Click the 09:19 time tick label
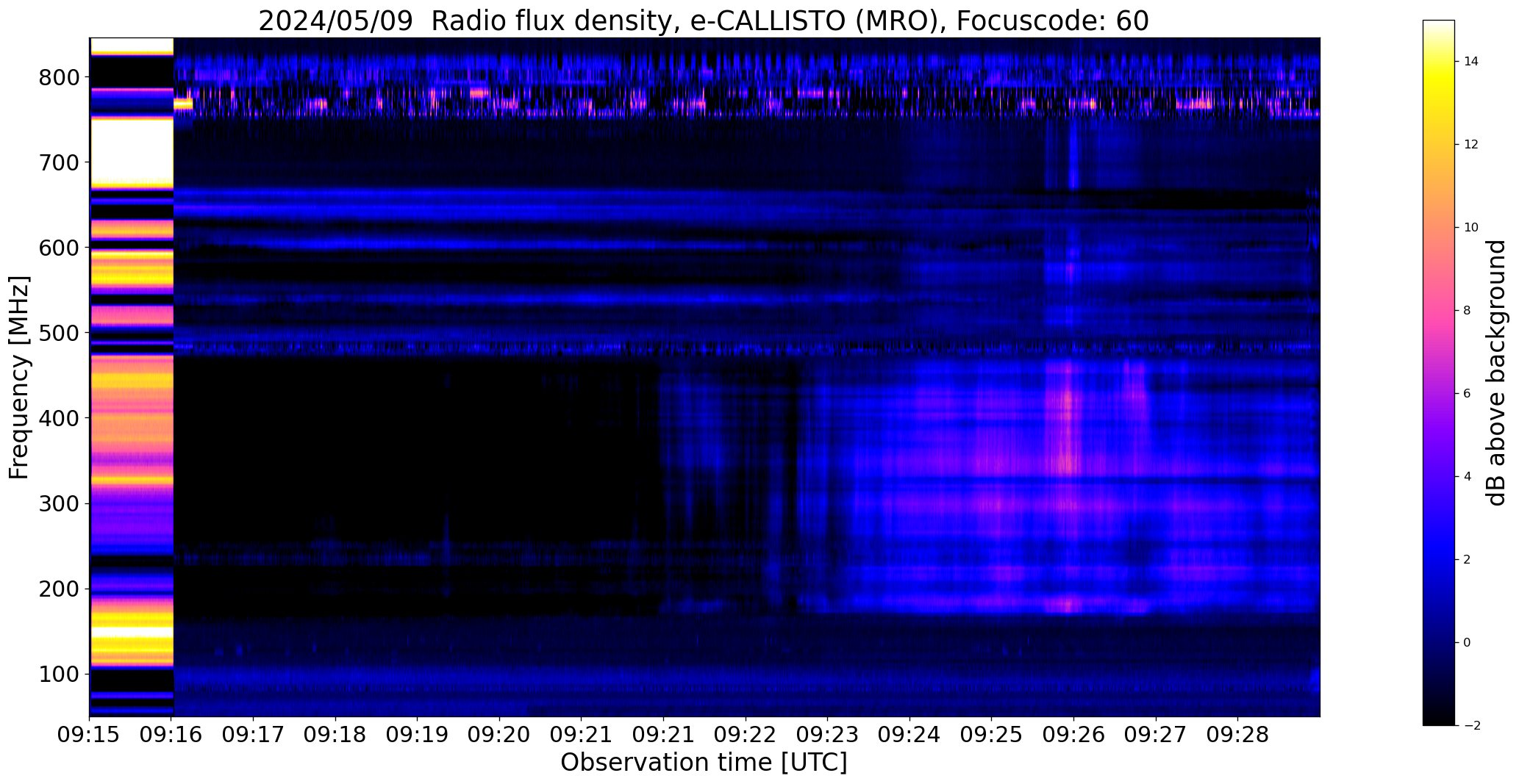Viewport: 1519px width, 784px height. coord(418,736)
